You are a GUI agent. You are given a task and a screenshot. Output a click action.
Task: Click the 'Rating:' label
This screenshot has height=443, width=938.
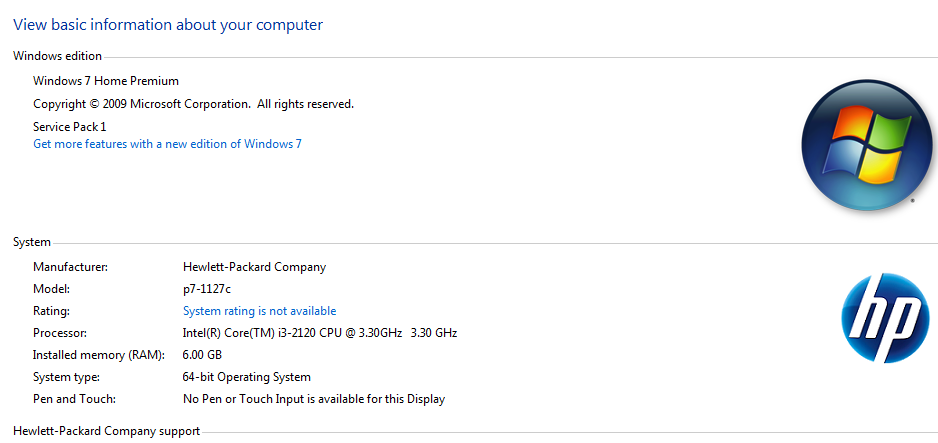point(51,311)
